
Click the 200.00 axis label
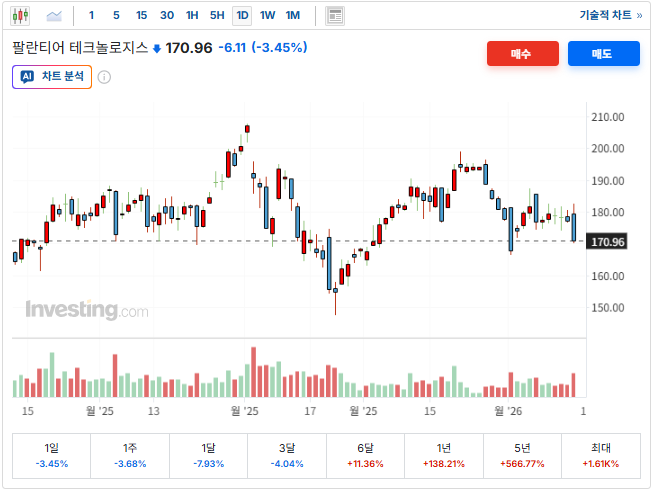(x=608, y=148)
